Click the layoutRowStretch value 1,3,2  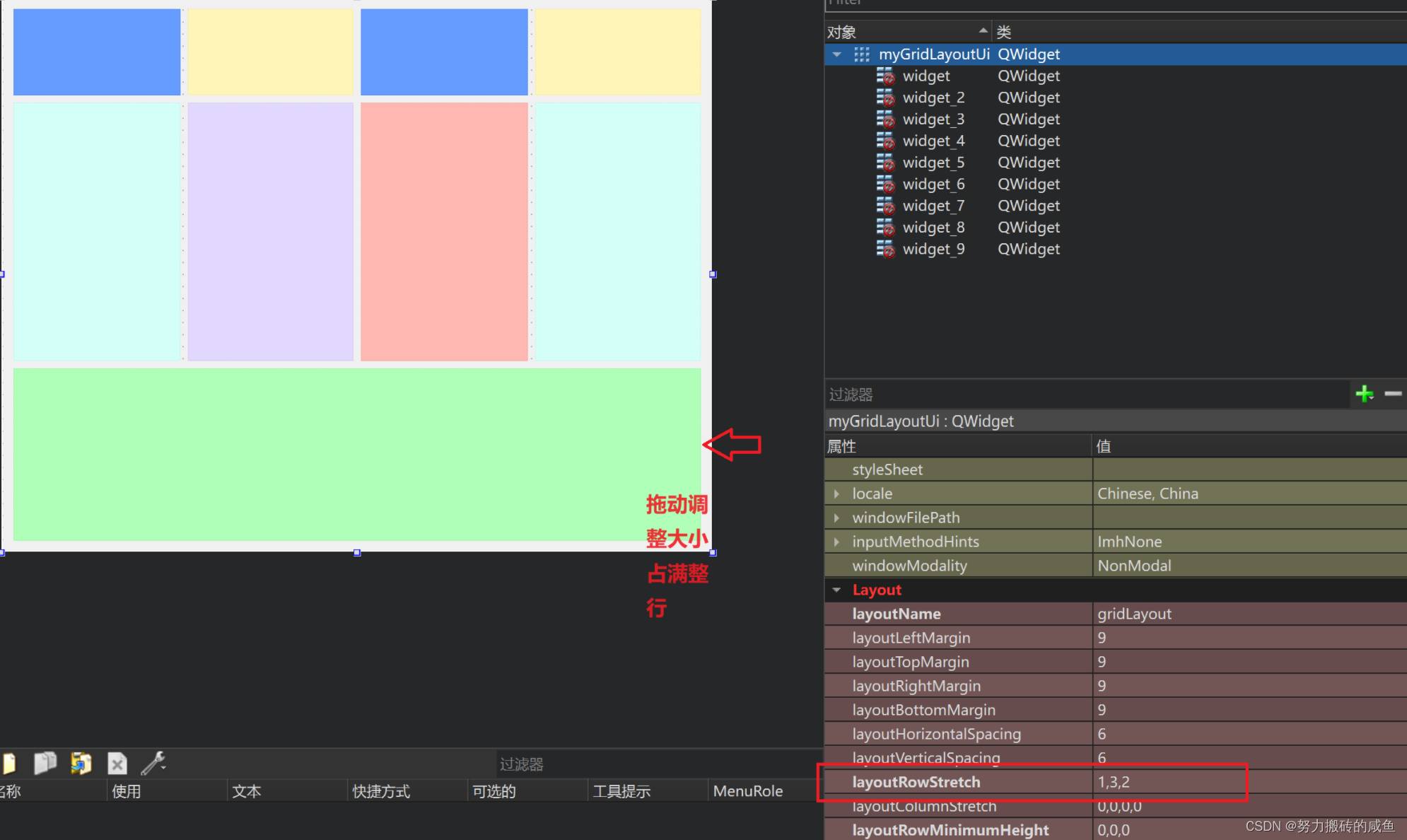1114,782
